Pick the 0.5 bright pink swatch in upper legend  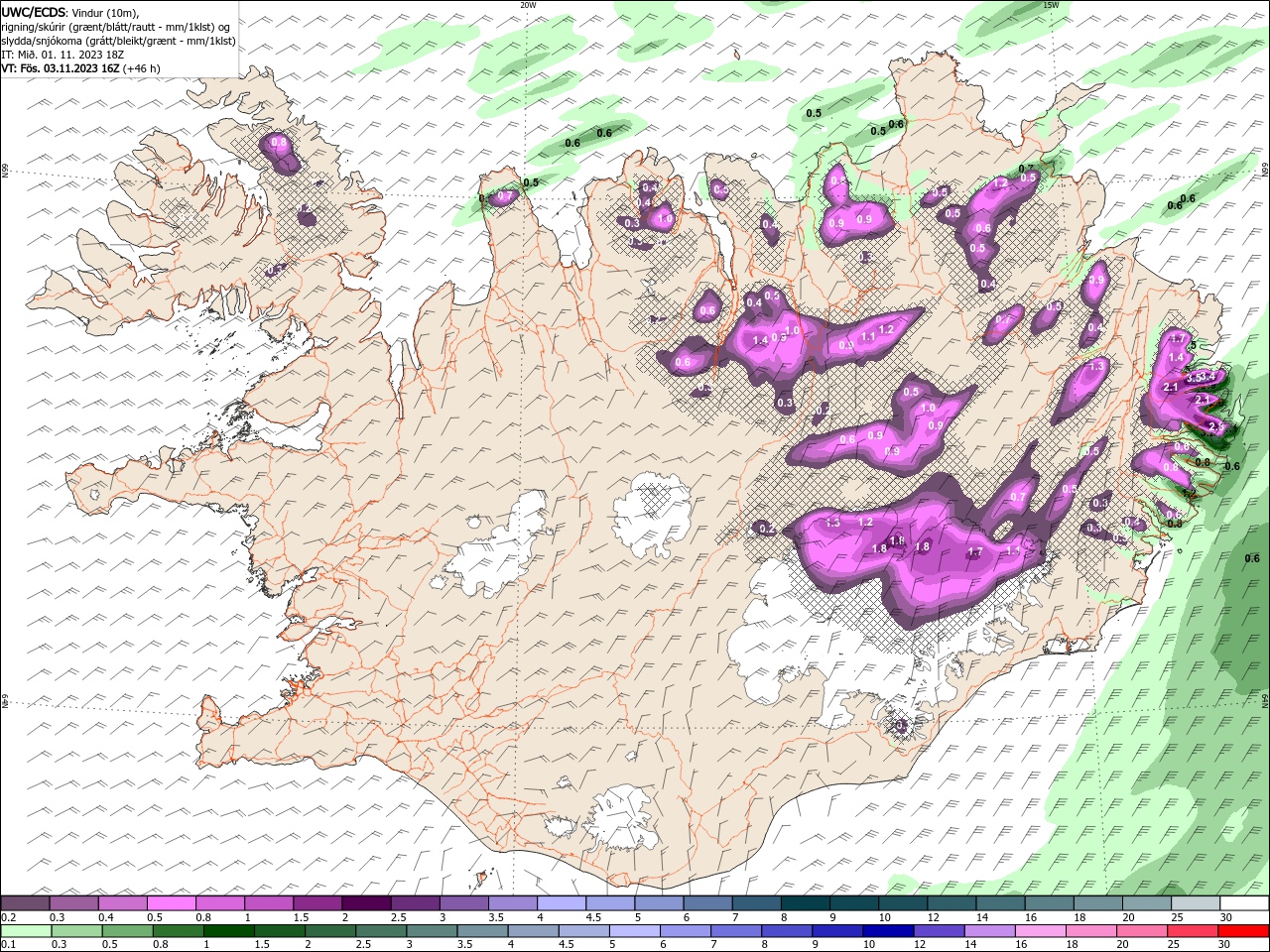coord(171,903)
